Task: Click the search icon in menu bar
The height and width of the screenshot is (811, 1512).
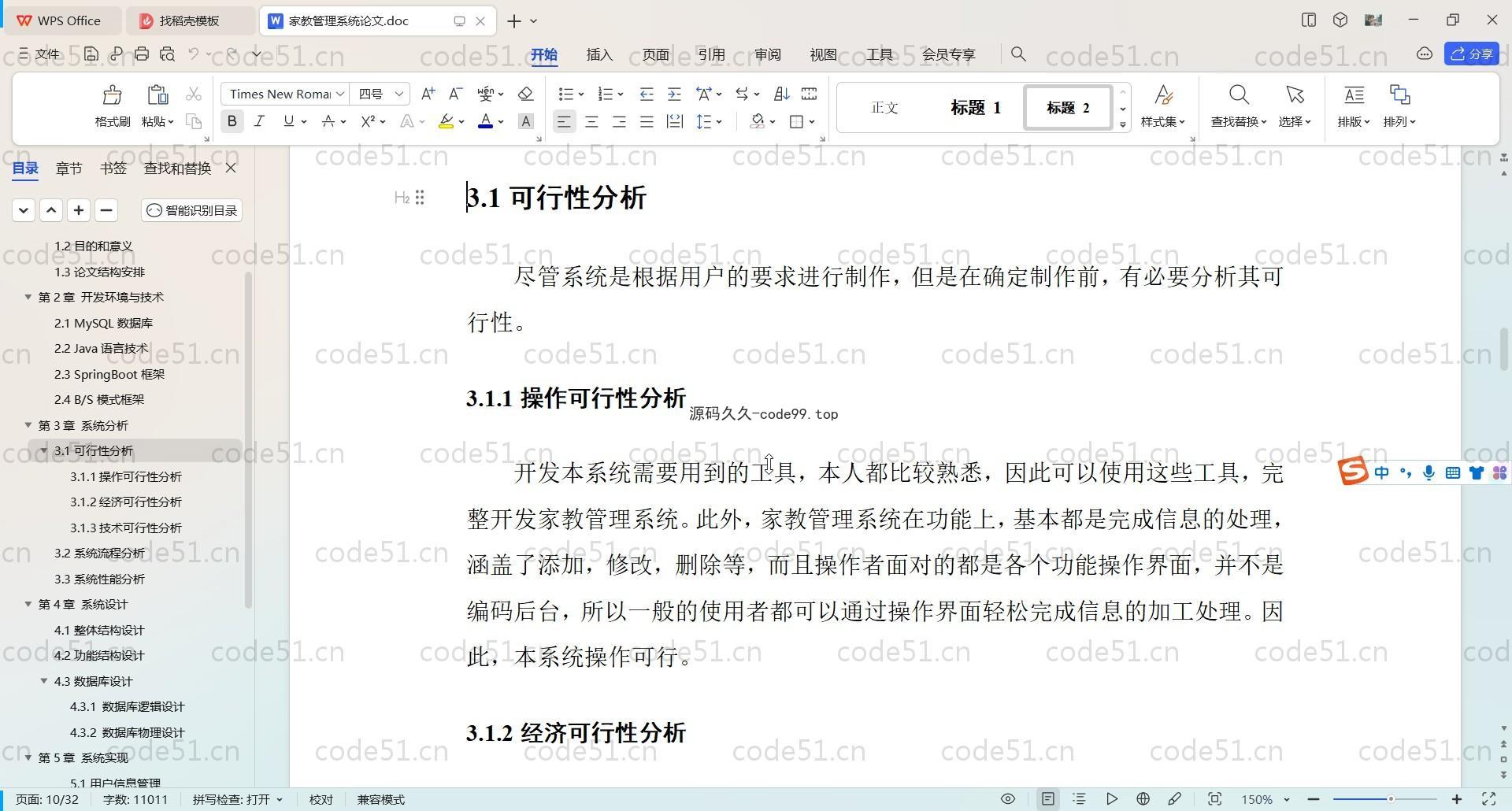Action: point(1018,54)
